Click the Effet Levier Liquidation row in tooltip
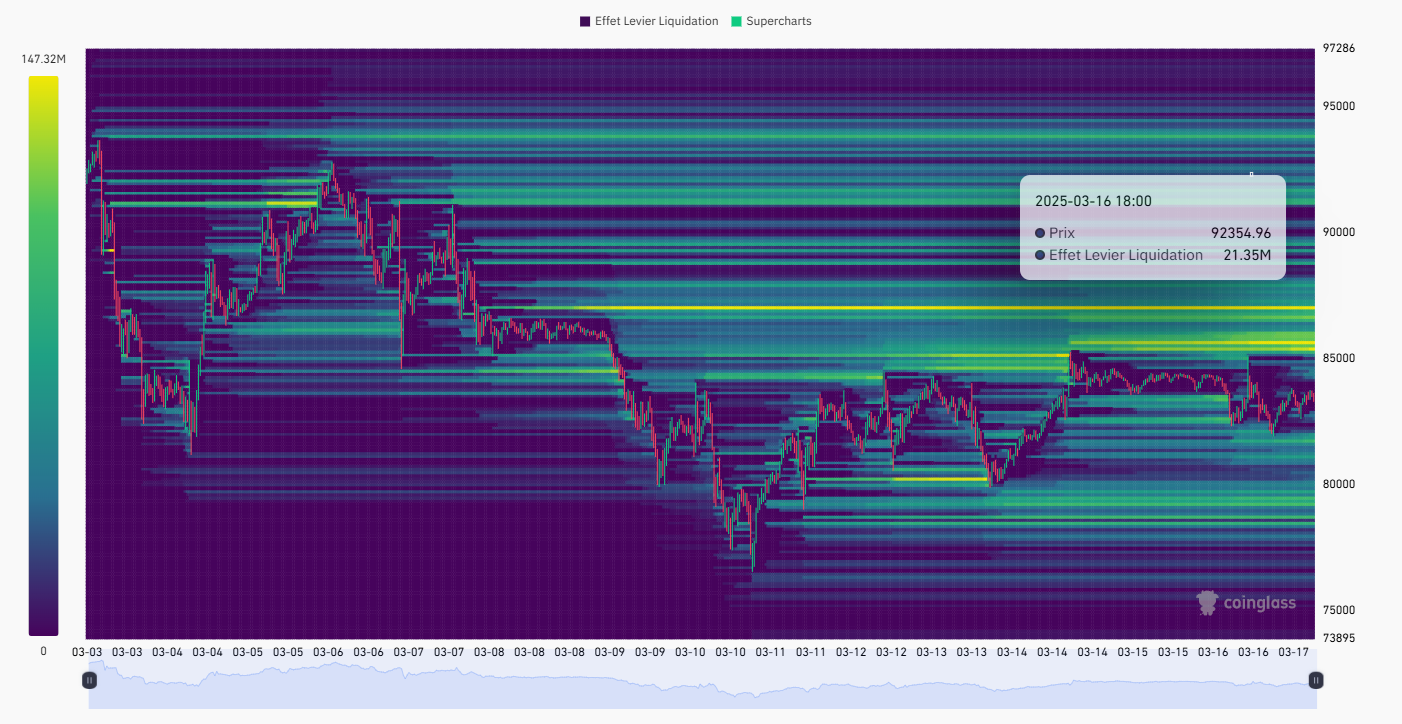 pyautogui.click(x=1153, y=255)
